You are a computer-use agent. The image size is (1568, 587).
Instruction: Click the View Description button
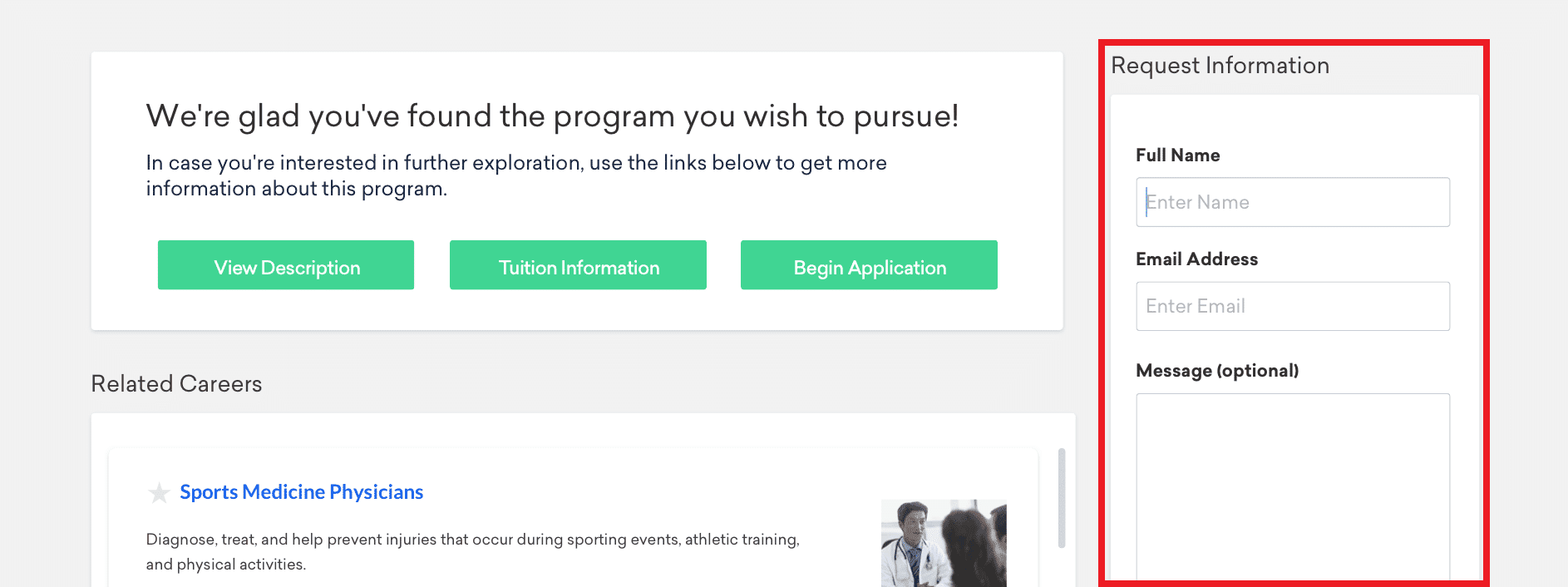click(286, 265)
